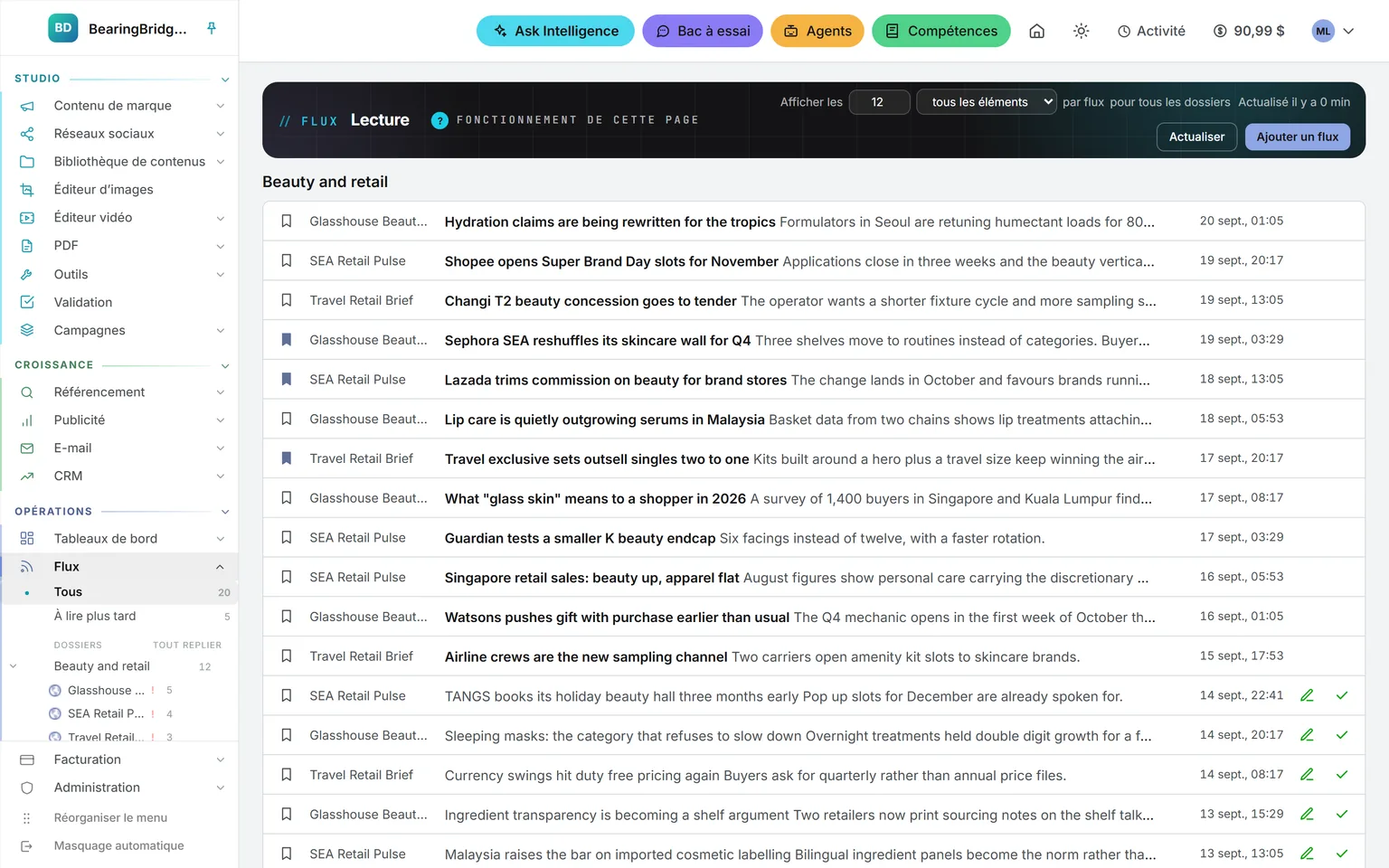Open the 'tous les éléments' dropdown
This screenshot has height=868, width=1389.
(x=987, y=102)
